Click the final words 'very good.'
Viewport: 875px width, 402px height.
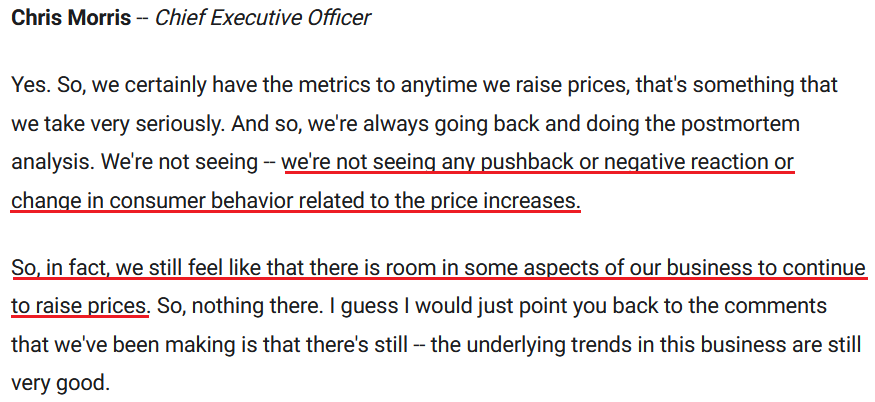[59, 384]
